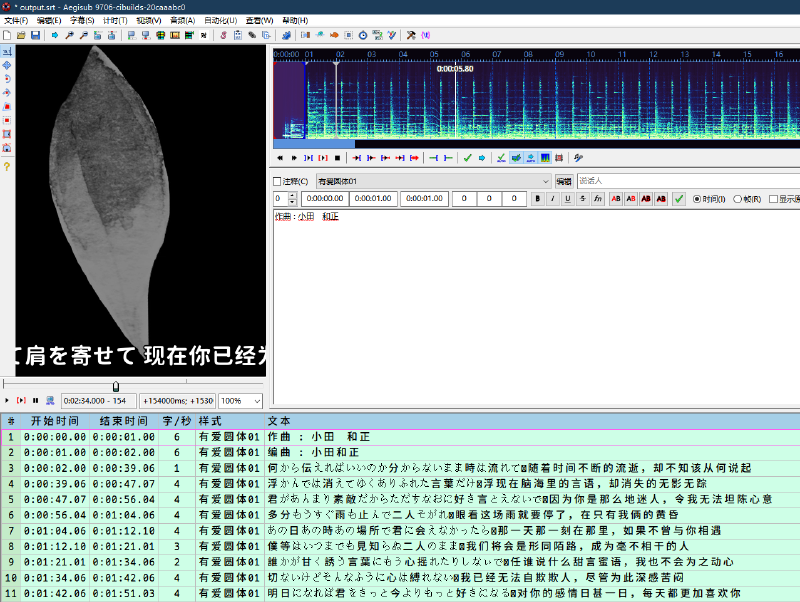Click the help icon in video toolbar

pyautogui.click(x=7, y=167)
